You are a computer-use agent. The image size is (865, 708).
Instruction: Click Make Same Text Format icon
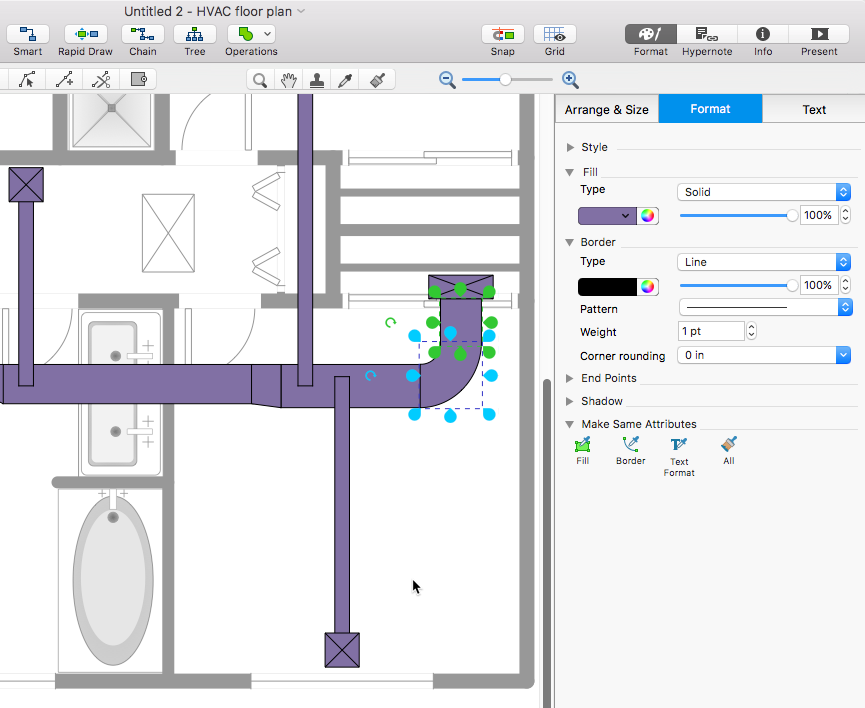pyautogui.click(x=679, y=445)
